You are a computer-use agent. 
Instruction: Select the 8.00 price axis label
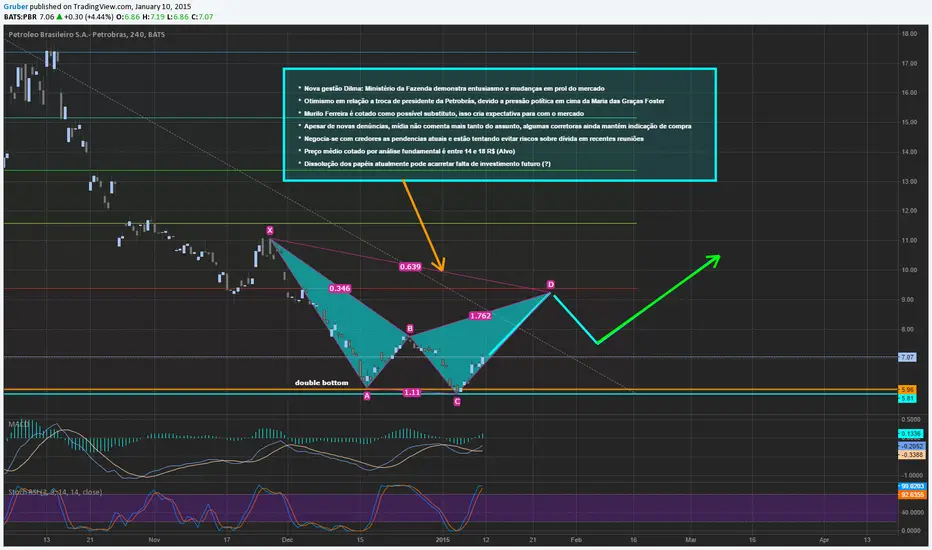(x=908, y=329)
